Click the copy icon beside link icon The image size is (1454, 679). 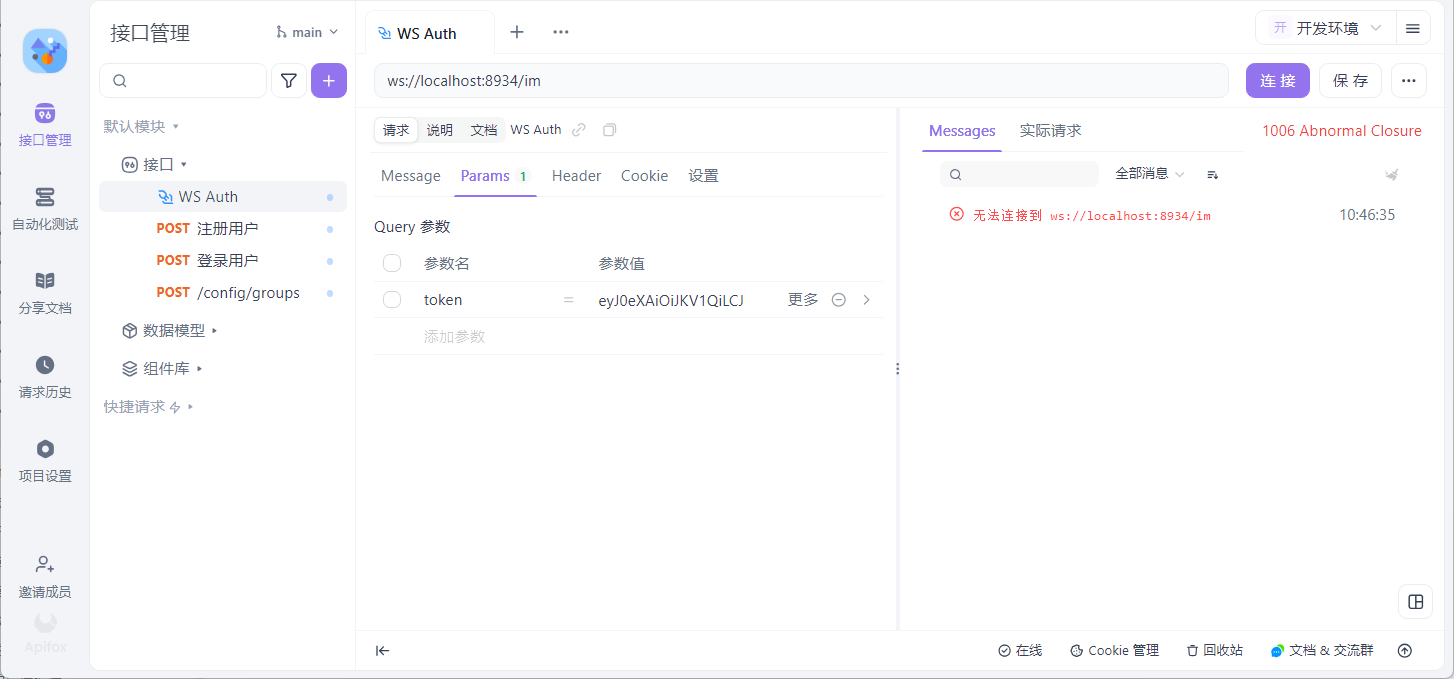(610, 130)
